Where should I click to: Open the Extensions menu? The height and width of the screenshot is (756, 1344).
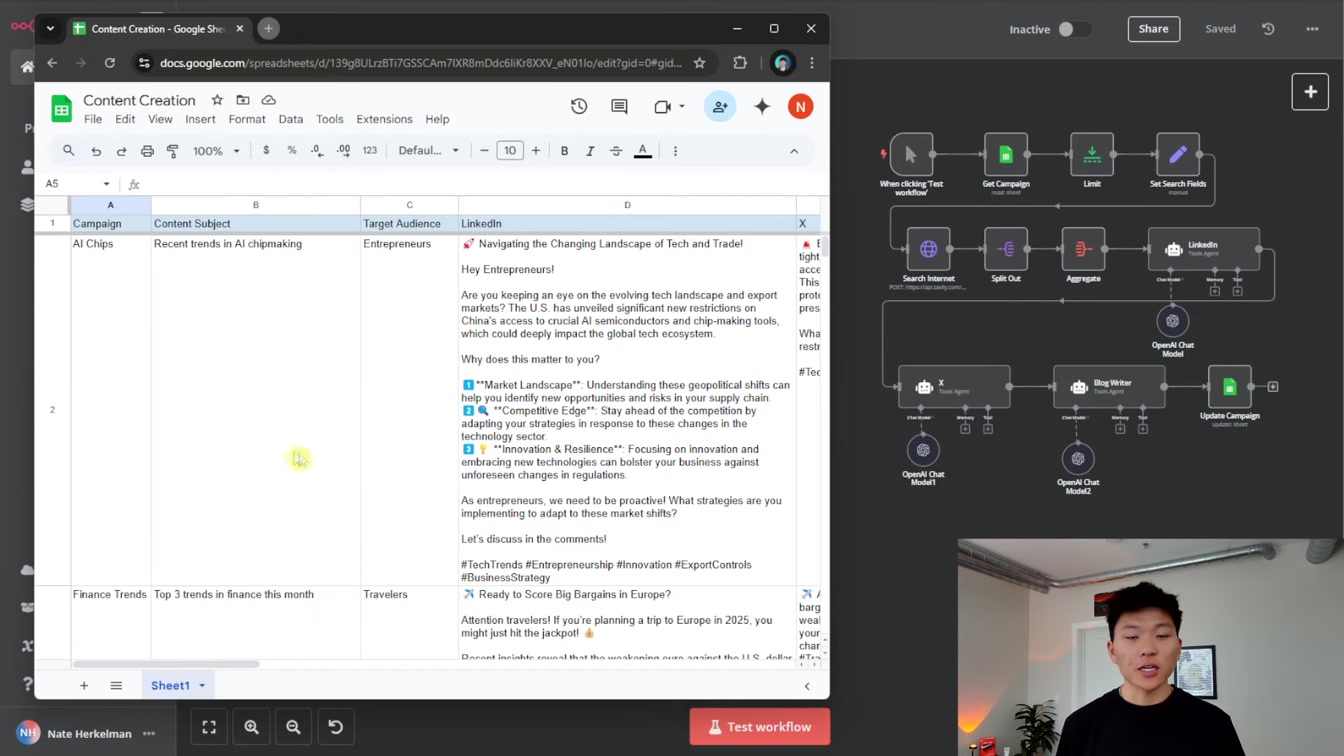coord(384,119)
